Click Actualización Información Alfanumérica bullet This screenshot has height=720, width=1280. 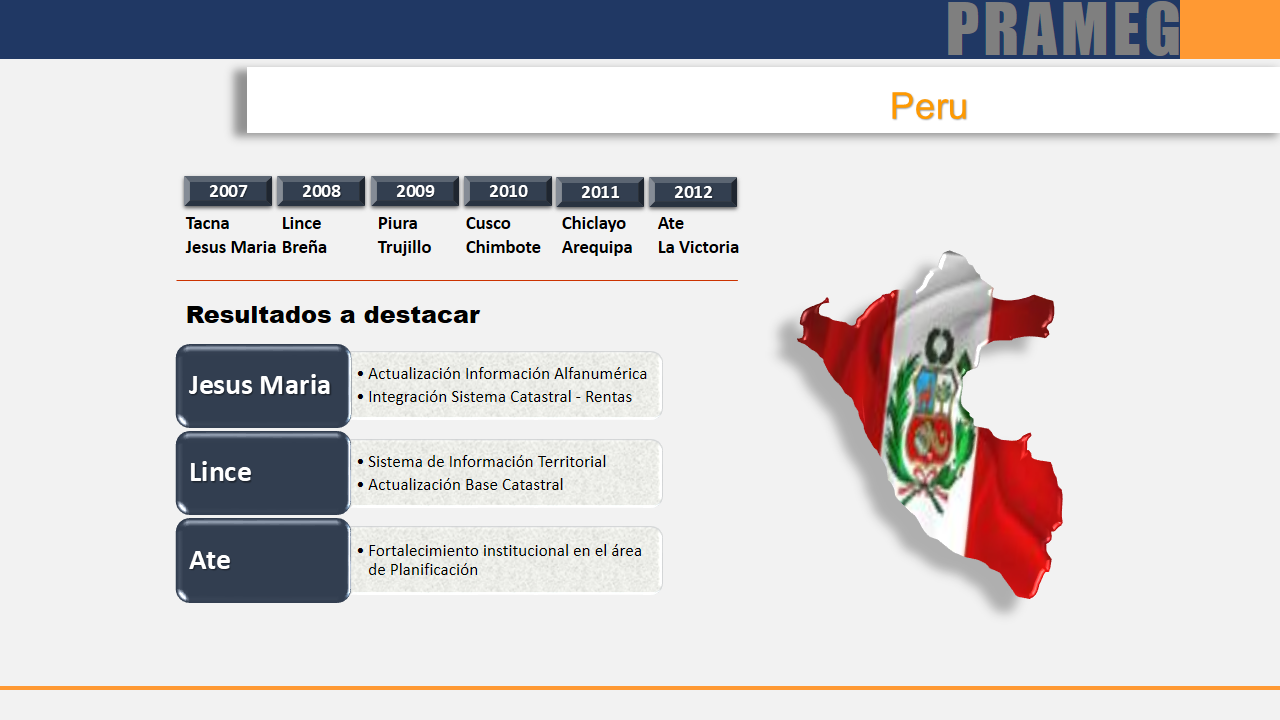(507, 374)
